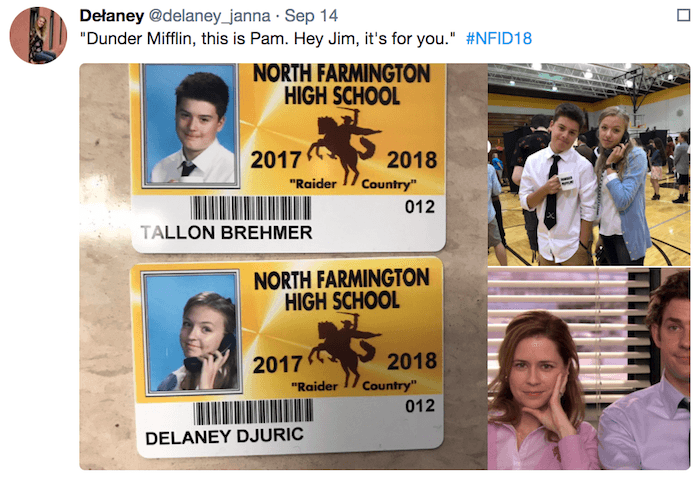The height and width of the screenshot is (477, 700).
Task: Click the top card's North Farmington High School title
Action: click(340, 84)
